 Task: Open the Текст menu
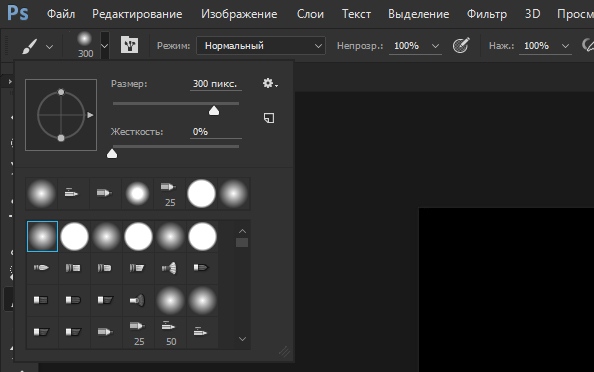point(356,14)
